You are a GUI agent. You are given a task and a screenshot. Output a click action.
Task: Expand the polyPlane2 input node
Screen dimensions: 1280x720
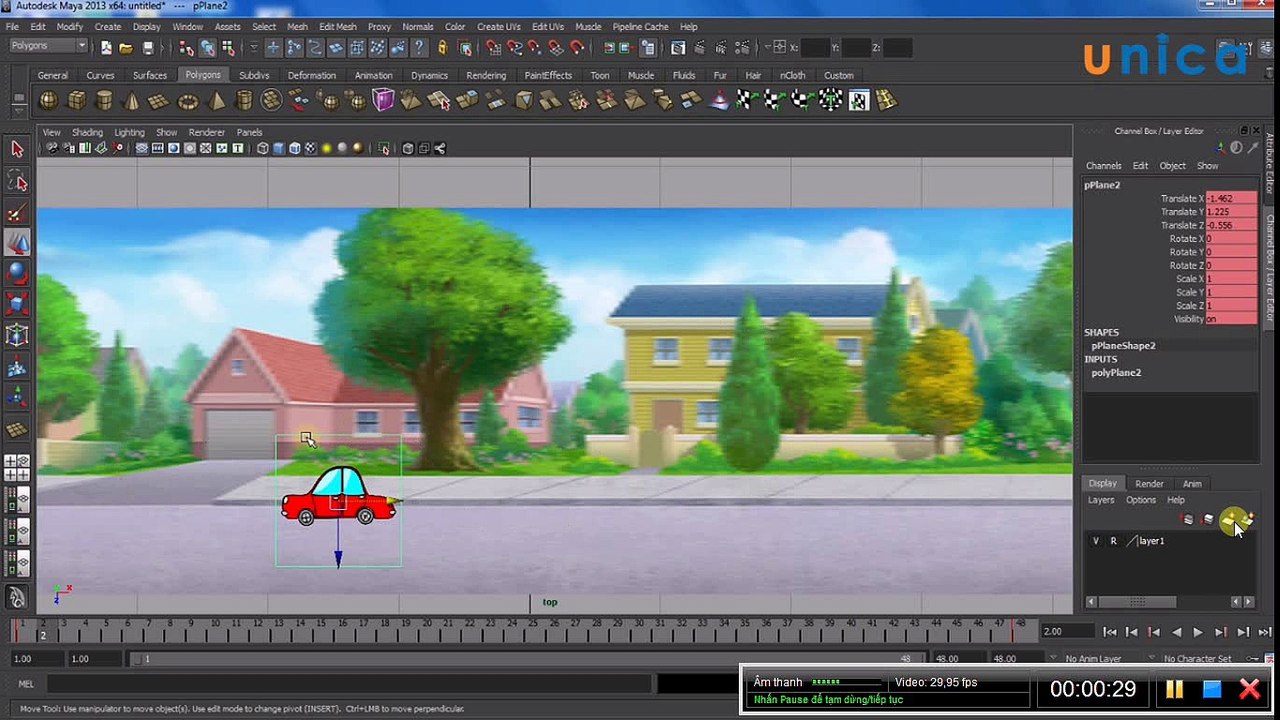coord(1116,373)
